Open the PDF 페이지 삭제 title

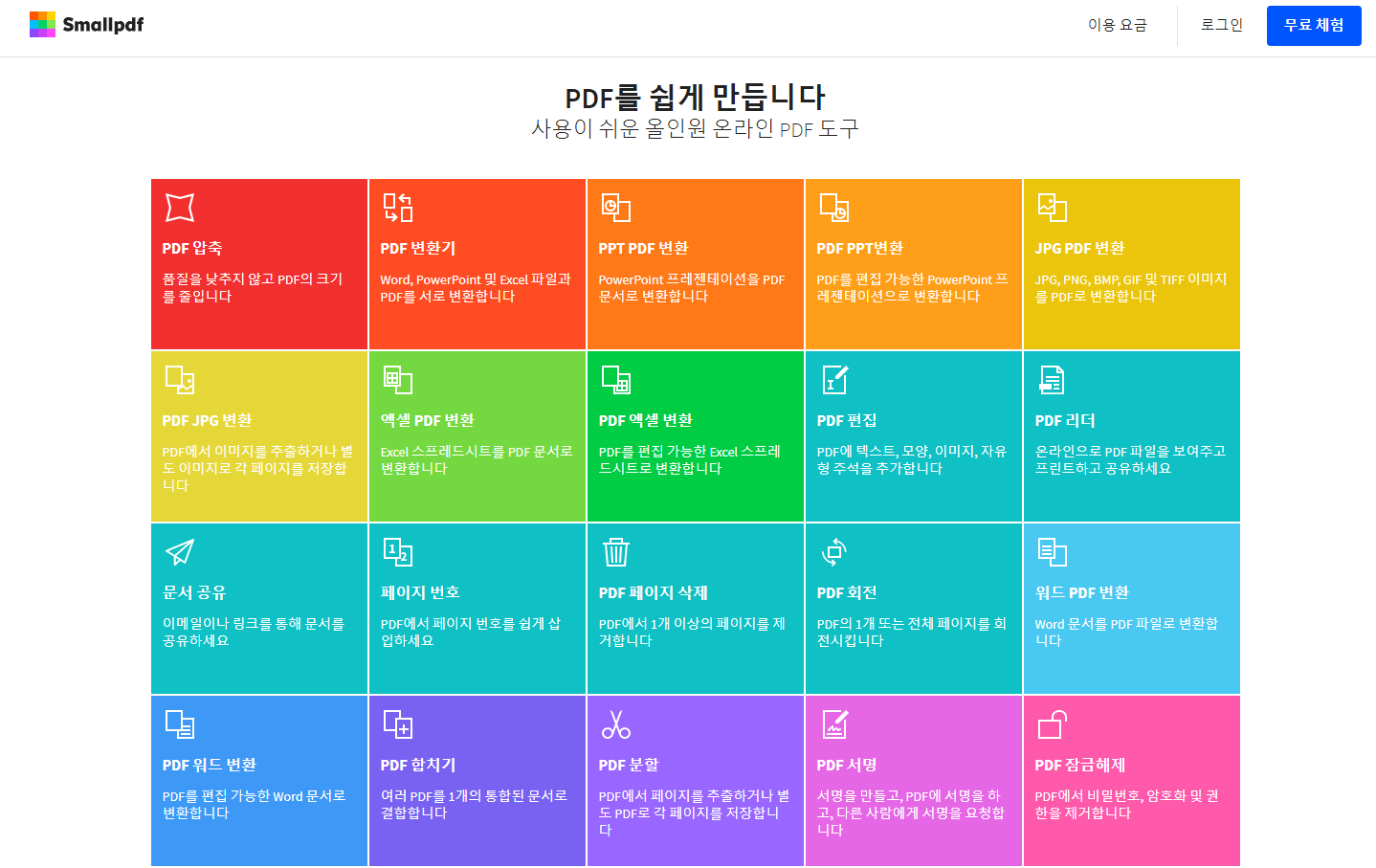654,593
